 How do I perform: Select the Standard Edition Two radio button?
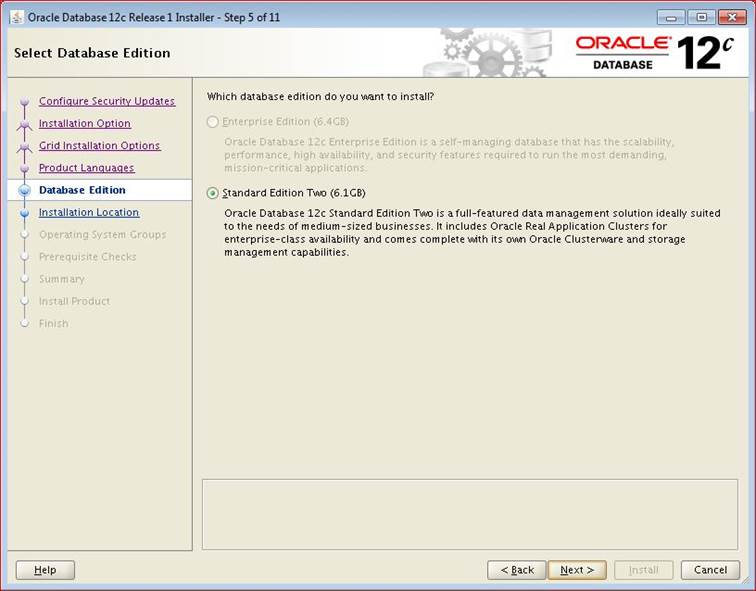(x=212, y=193)
